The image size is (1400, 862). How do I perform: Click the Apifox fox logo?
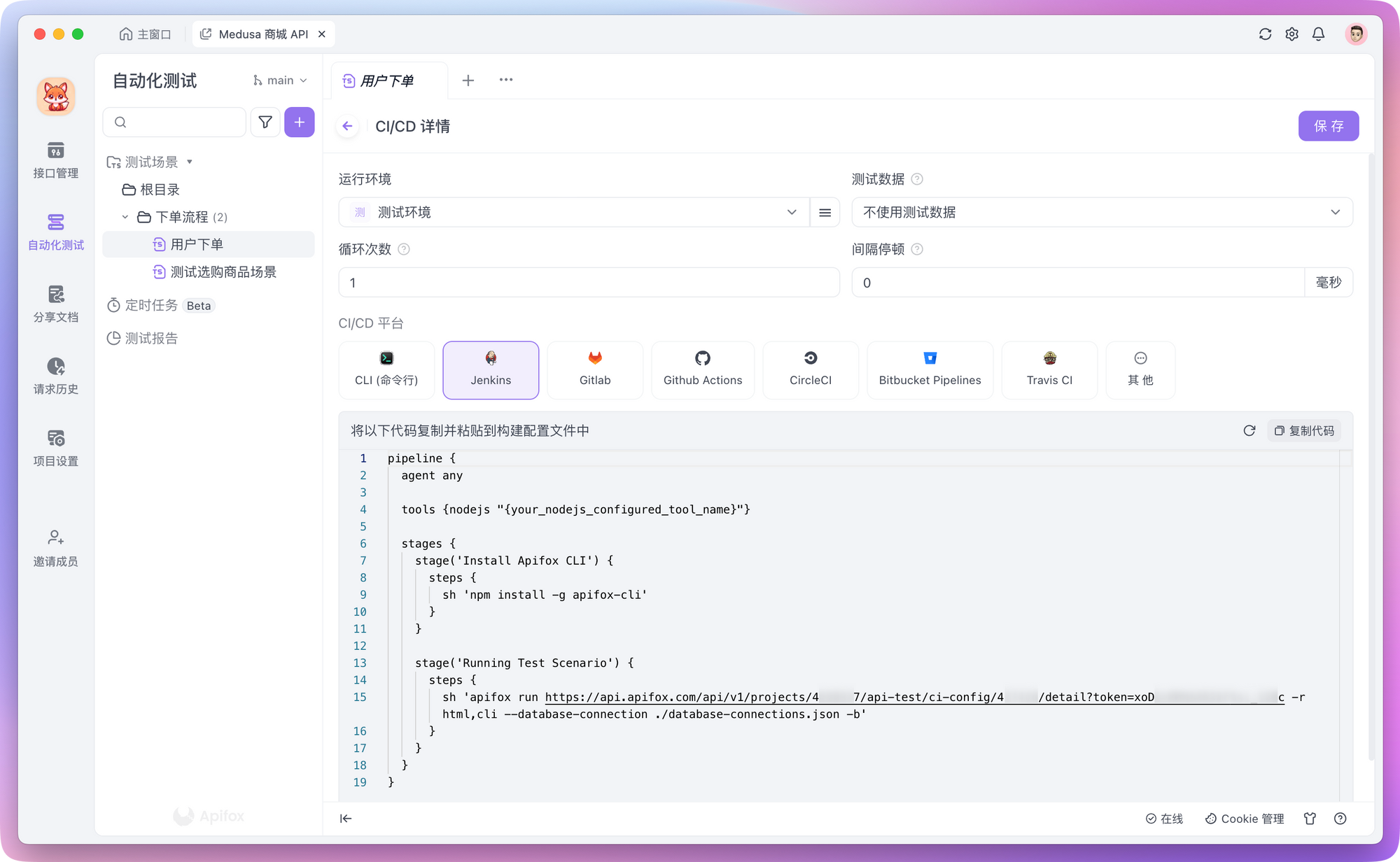coord(56,97)
